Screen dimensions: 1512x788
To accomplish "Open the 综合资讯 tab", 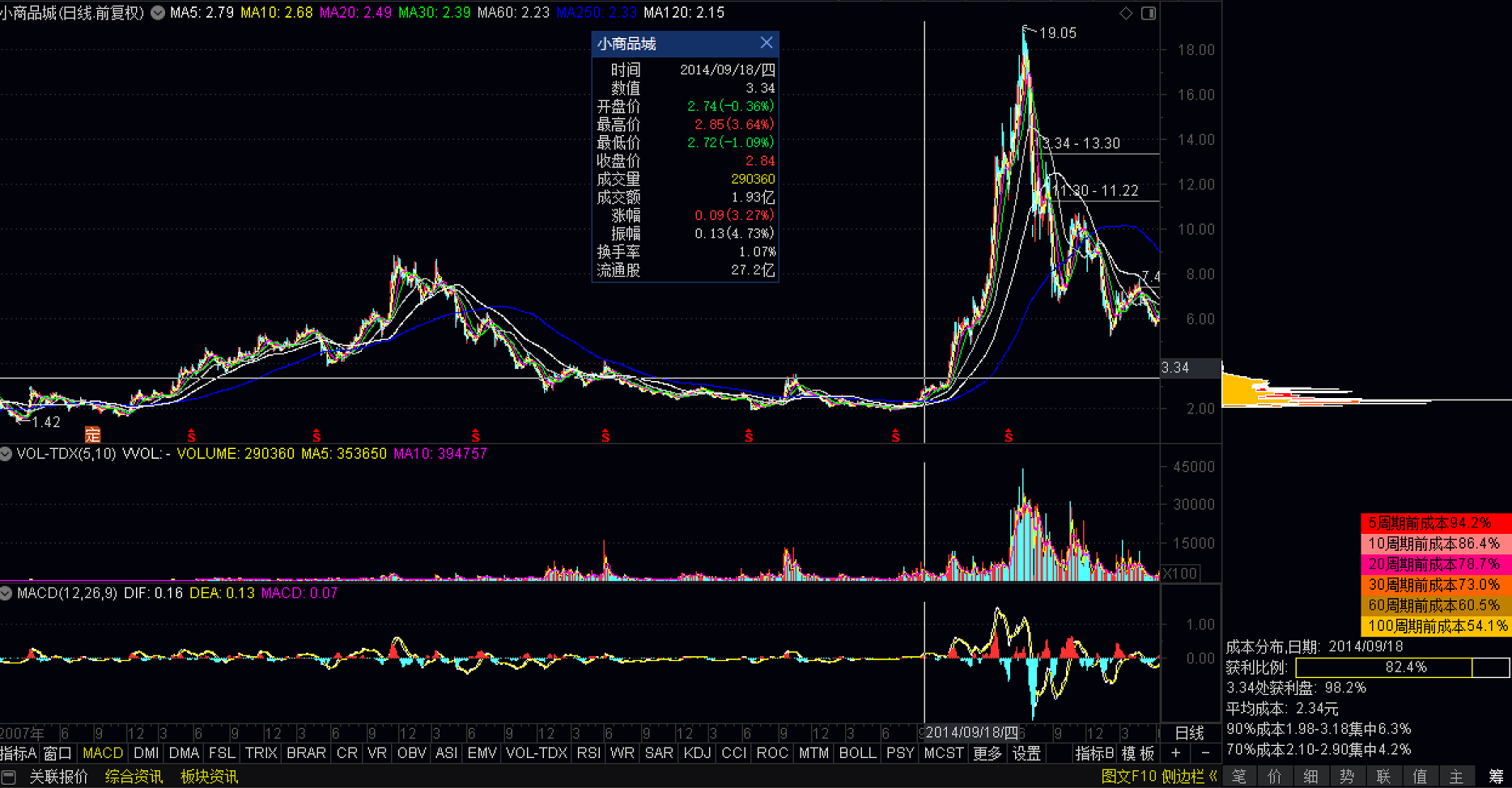I will (134, 777).
